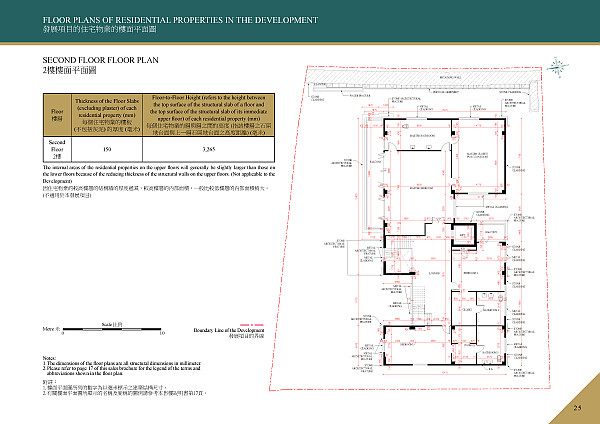Click the page number 25 badge
This screenshot has height=424, width=600.
pyautogui.click(x=576, y=408)
